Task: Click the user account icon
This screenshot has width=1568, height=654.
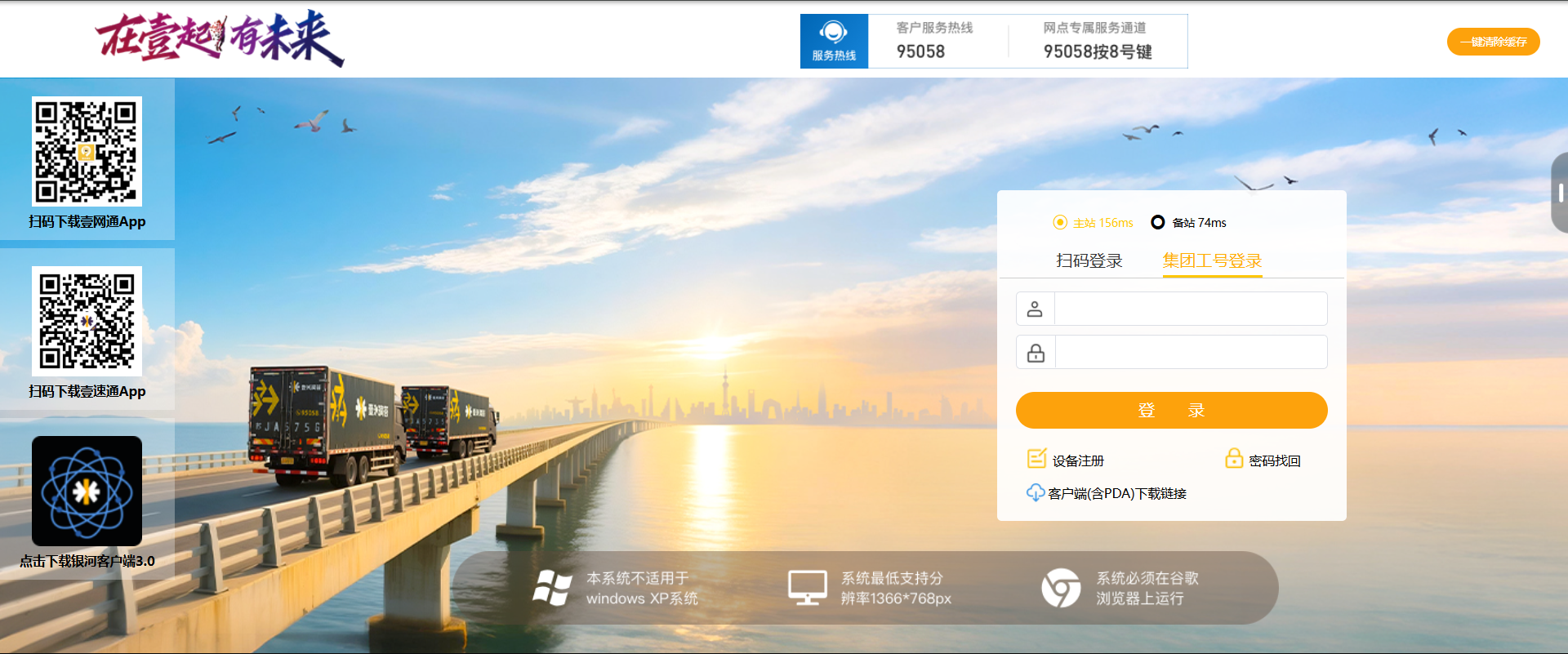Action: [x=1035, y=309]
